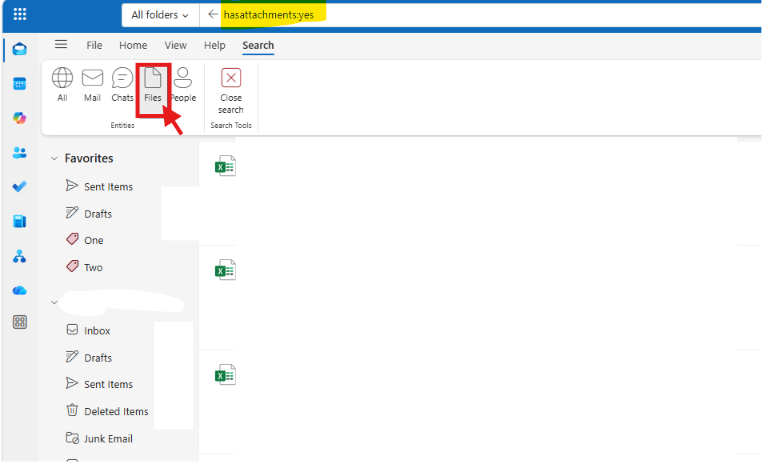Collapse the Favorites section
The image size is (762, 462).
(x=54, y=158)
